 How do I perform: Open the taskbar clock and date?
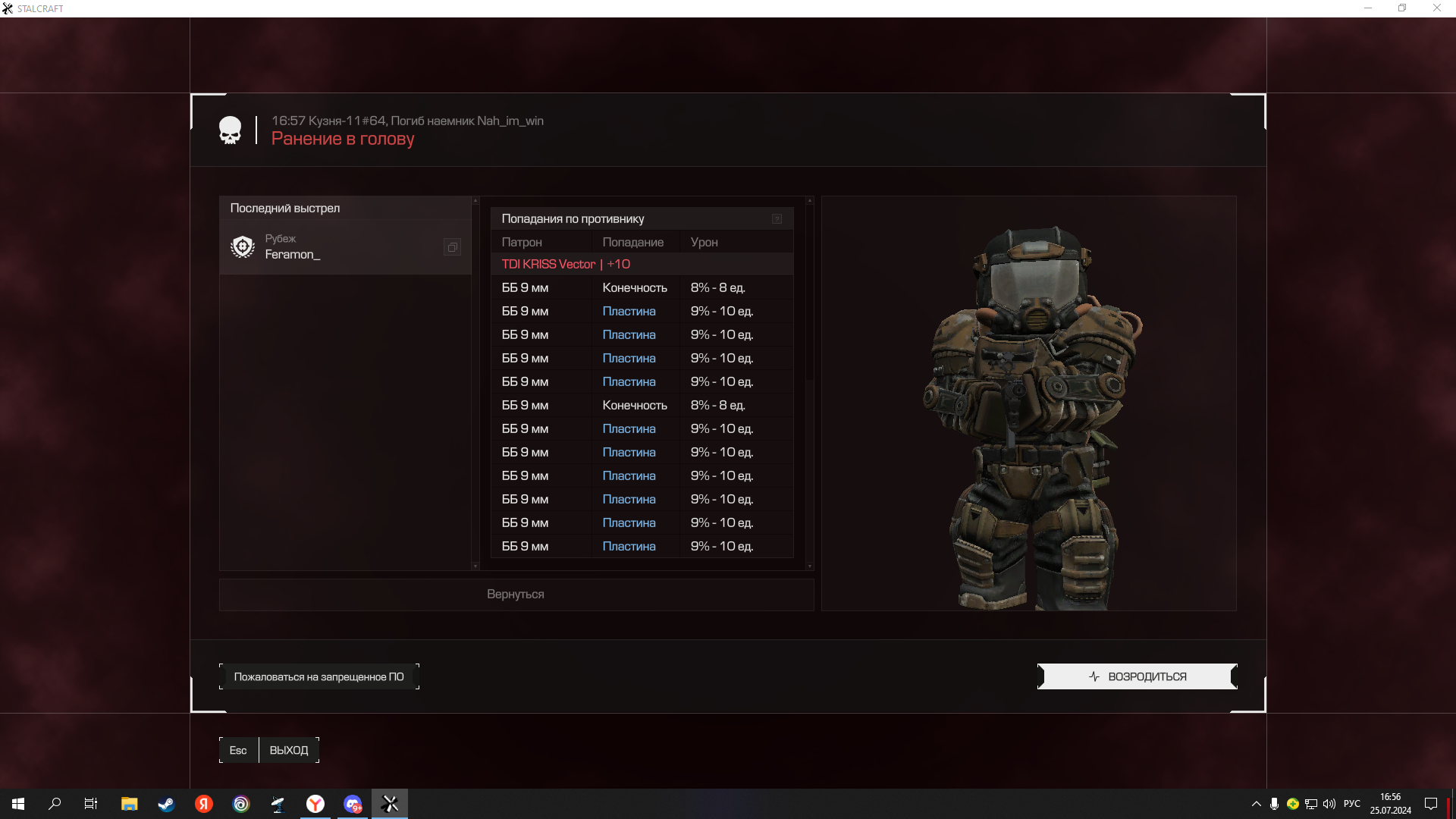click(1391, 804)
